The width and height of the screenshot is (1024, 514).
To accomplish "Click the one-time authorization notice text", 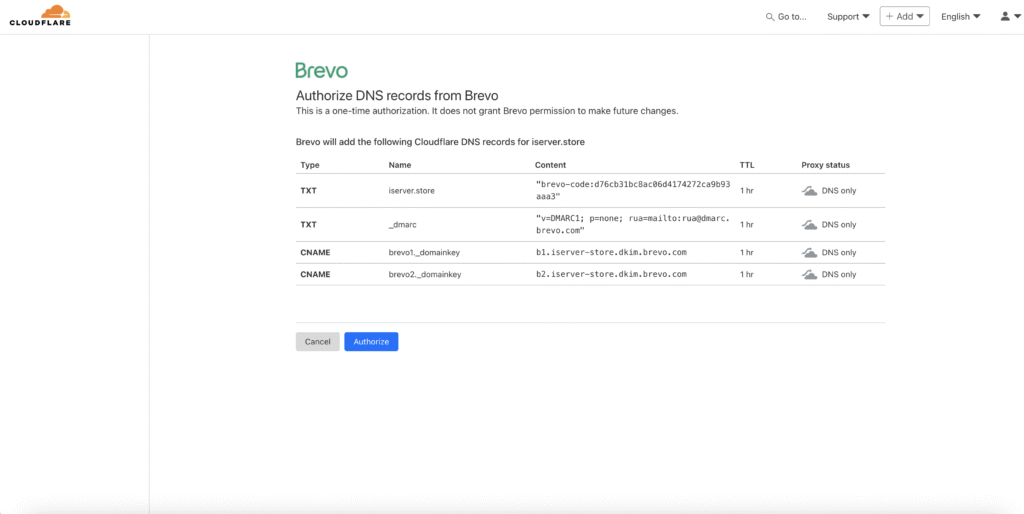I will coord(487,111).
